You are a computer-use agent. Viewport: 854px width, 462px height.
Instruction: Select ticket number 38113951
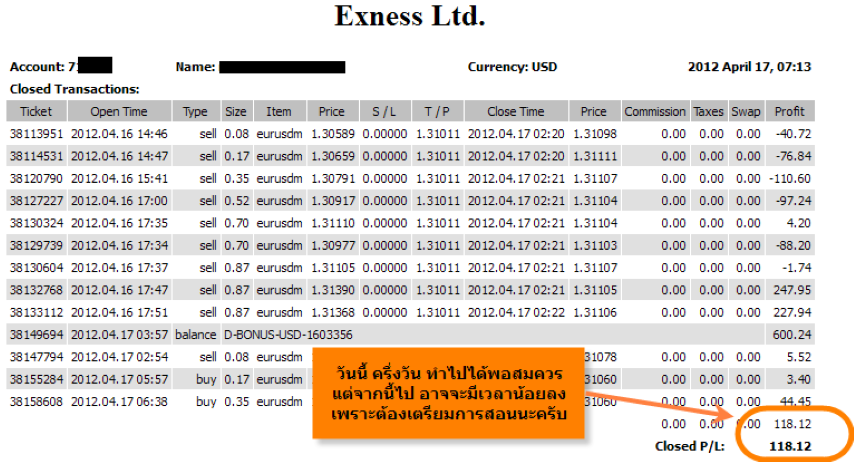(36, 134)
